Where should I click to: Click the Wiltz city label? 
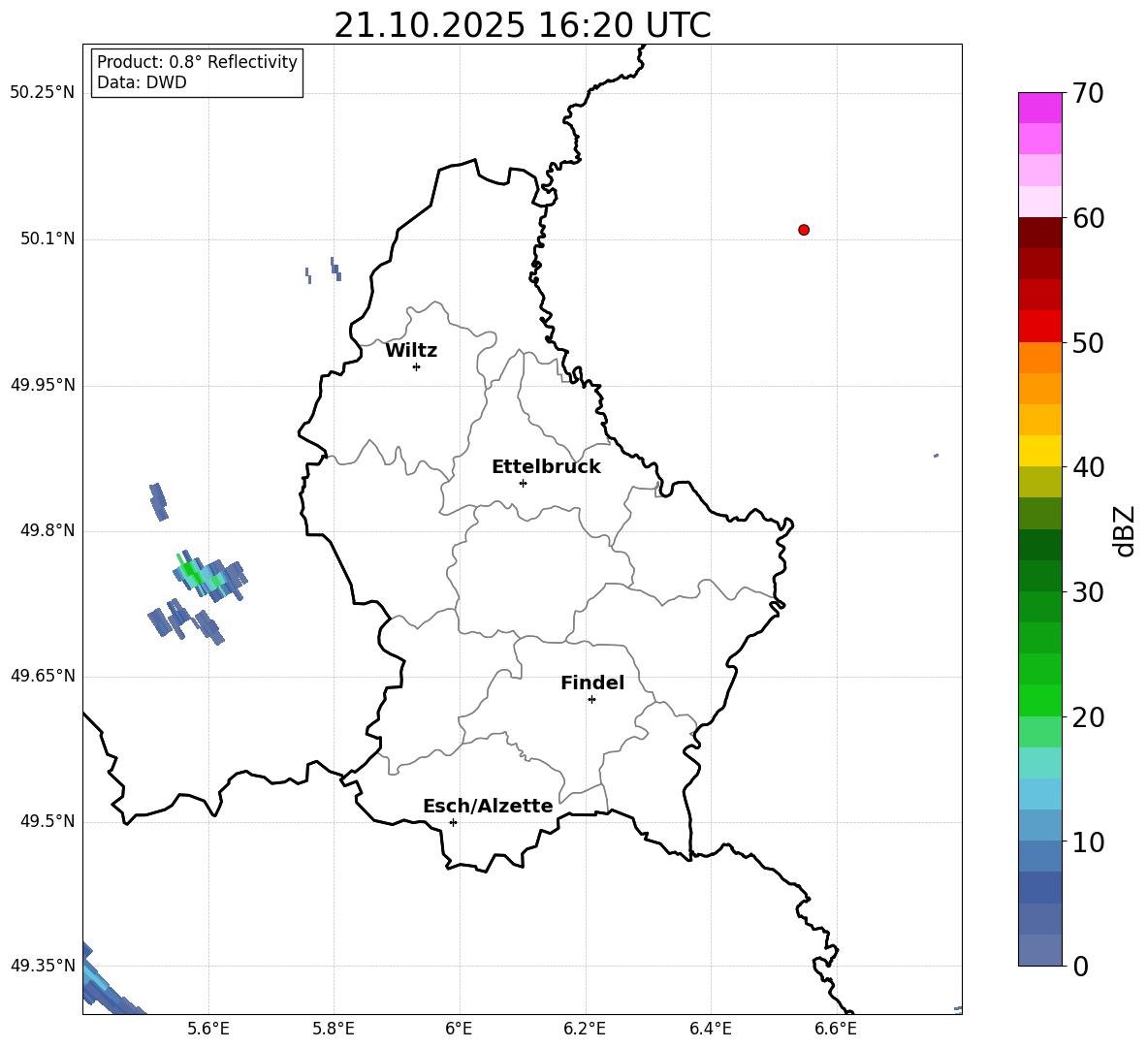point(411,351)
